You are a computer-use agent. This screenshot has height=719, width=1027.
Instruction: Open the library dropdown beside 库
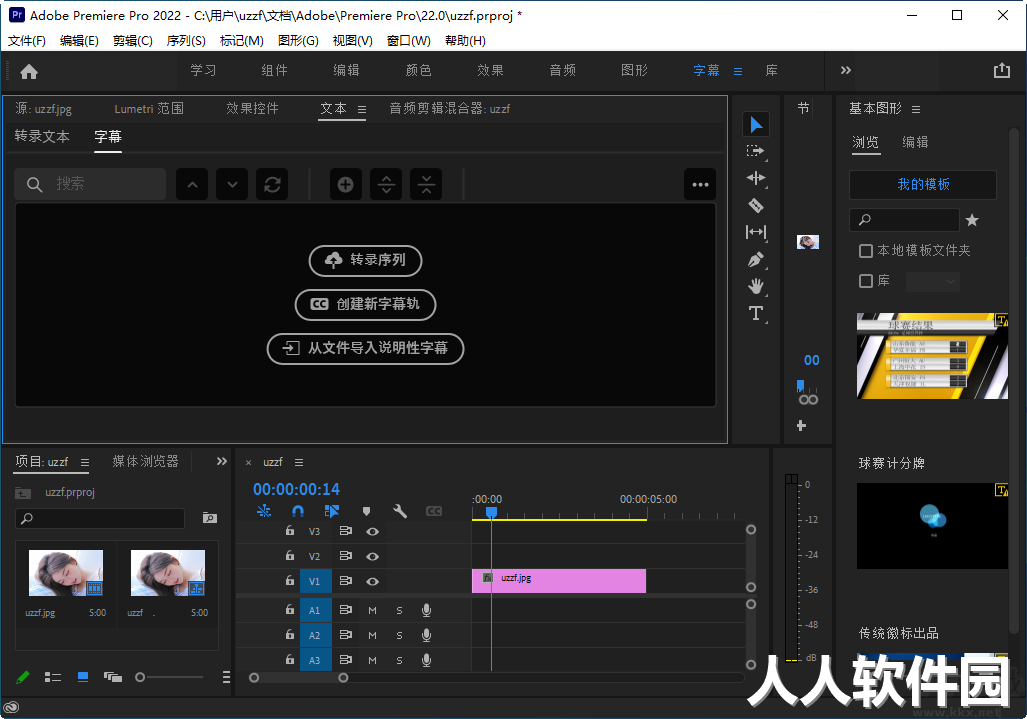pyautogui.click(x=933, y=282)
